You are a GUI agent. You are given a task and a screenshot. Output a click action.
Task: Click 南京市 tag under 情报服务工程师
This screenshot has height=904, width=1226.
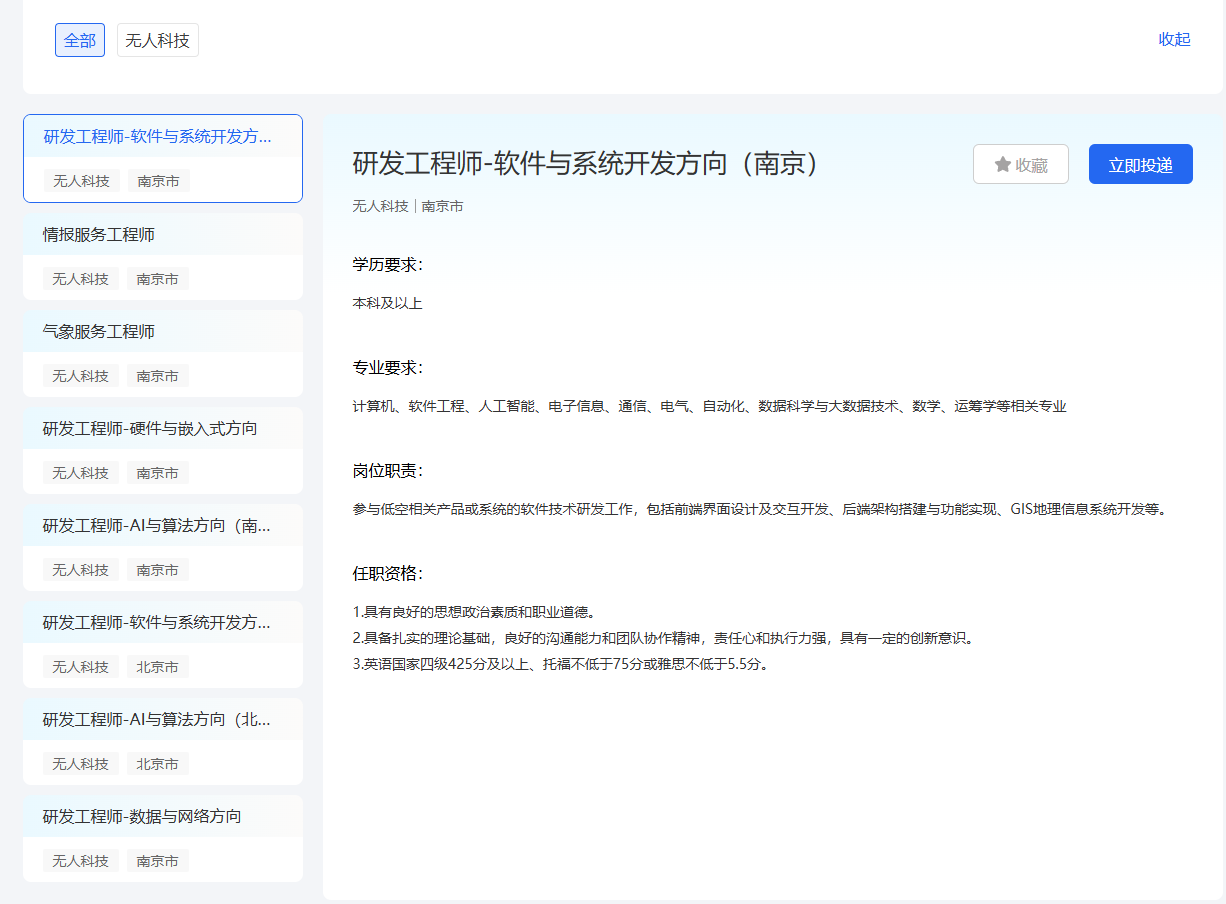(x=158, y=279)
